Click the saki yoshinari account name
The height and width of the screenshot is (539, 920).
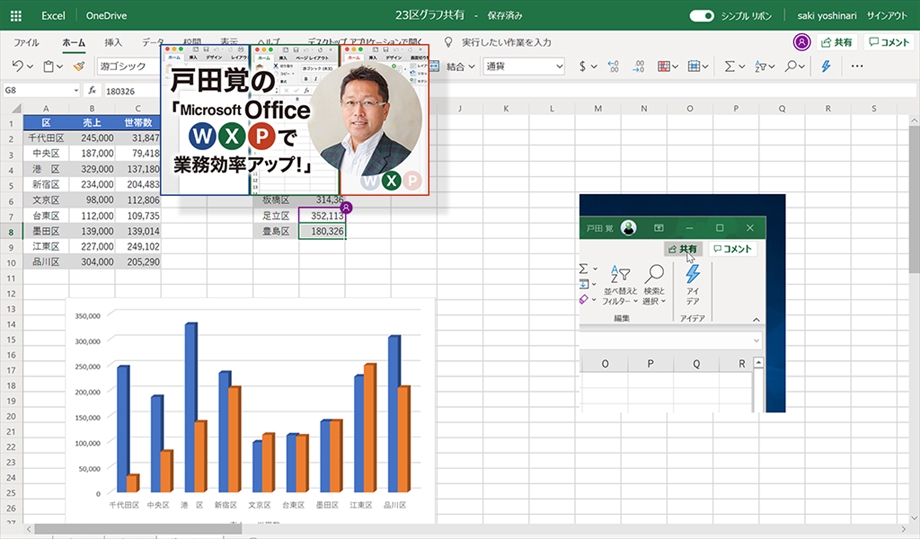tap(827, 16)
